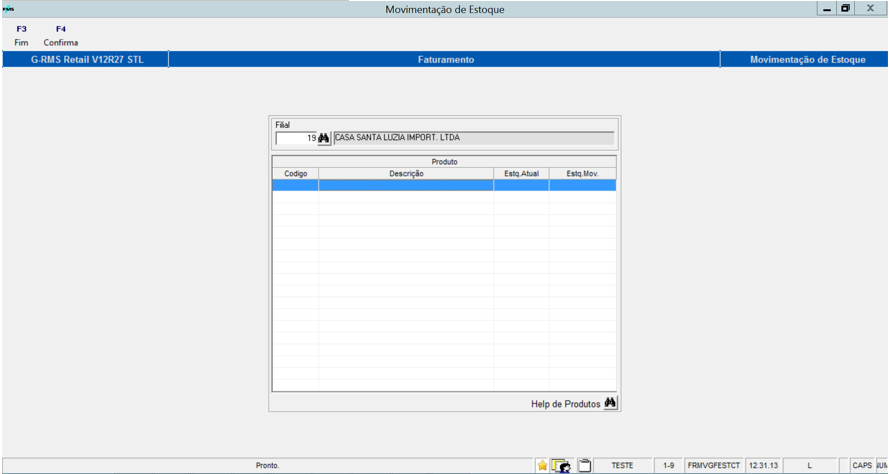Click the user windows icon in status bar
The width and height of the screenshot is (889, 474).
561,465
